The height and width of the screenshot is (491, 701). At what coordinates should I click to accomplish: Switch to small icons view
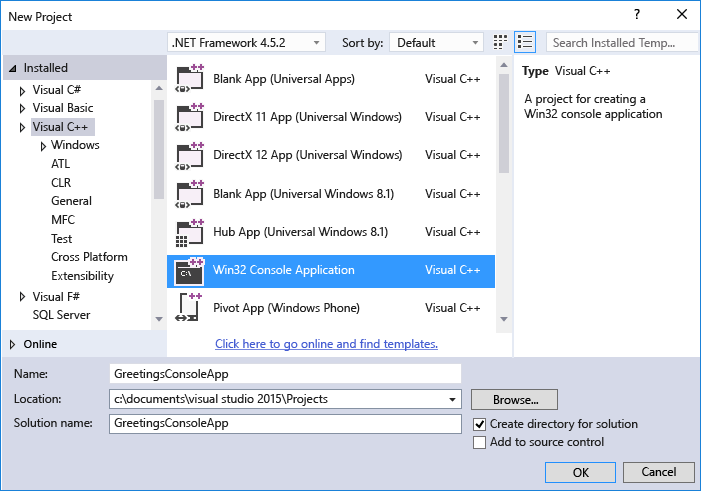pos(500,42)
